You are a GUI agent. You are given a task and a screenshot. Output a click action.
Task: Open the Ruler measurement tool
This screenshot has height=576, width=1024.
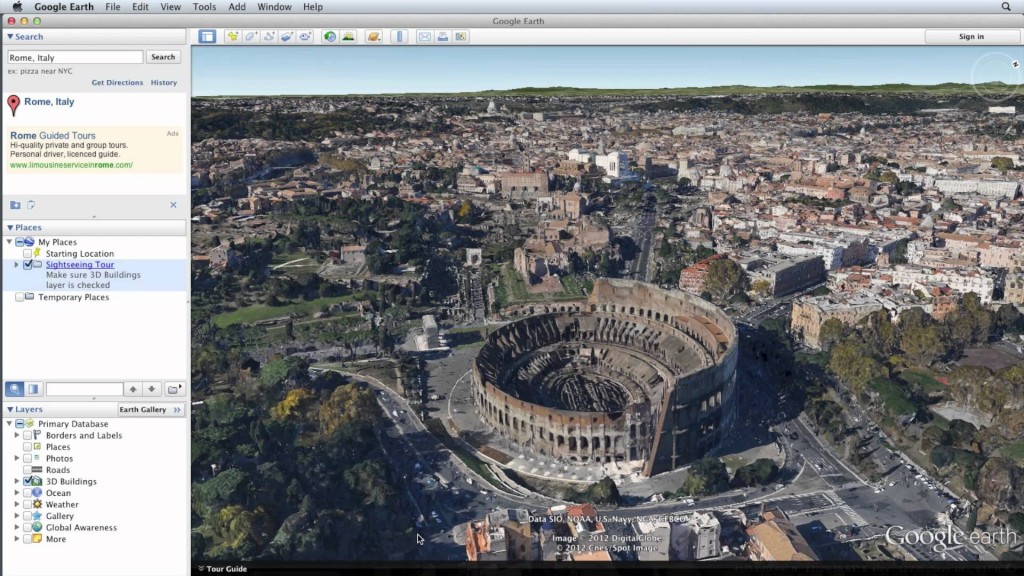click(399, 36)
